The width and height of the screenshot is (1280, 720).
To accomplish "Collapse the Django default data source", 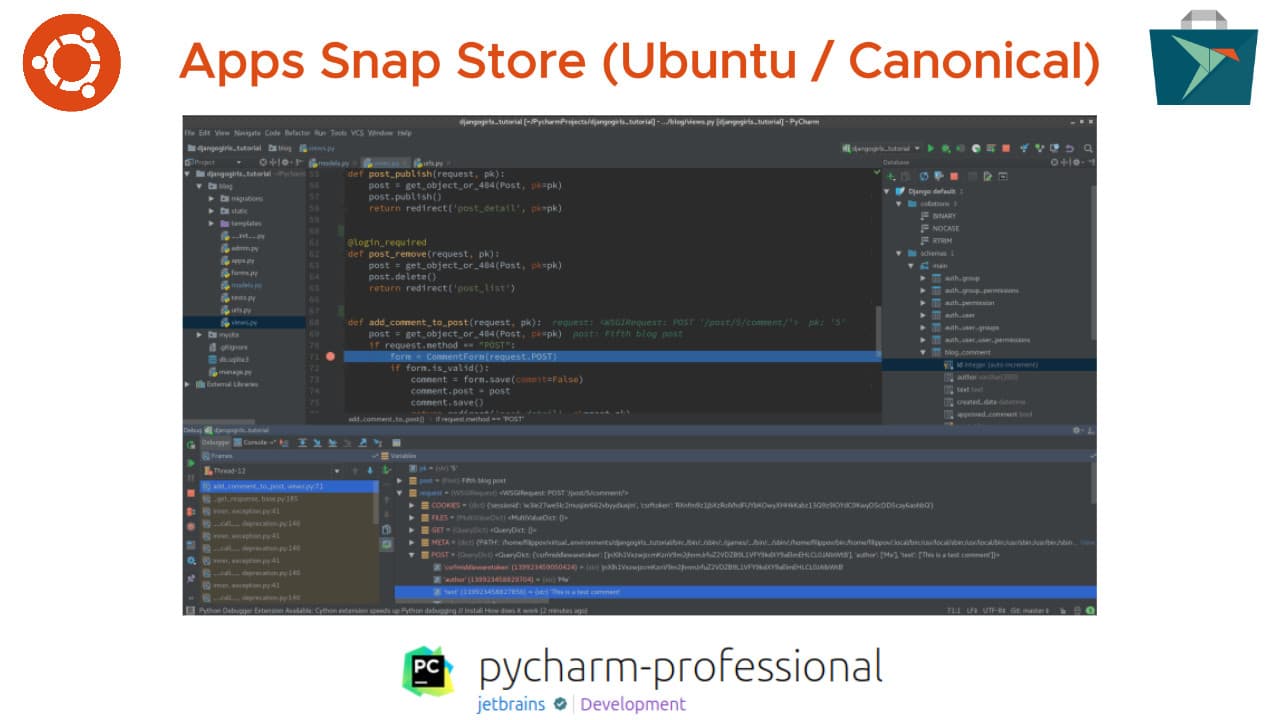I will [887, 191].
